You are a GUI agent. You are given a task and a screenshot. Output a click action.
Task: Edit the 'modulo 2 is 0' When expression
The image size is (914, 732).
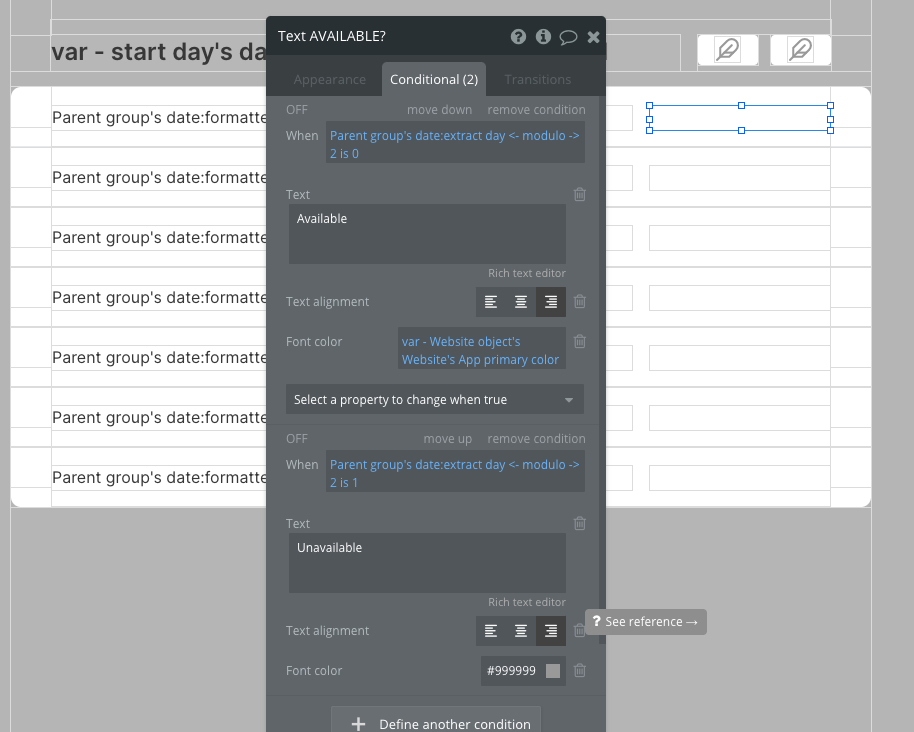click(x=454, y=144)
